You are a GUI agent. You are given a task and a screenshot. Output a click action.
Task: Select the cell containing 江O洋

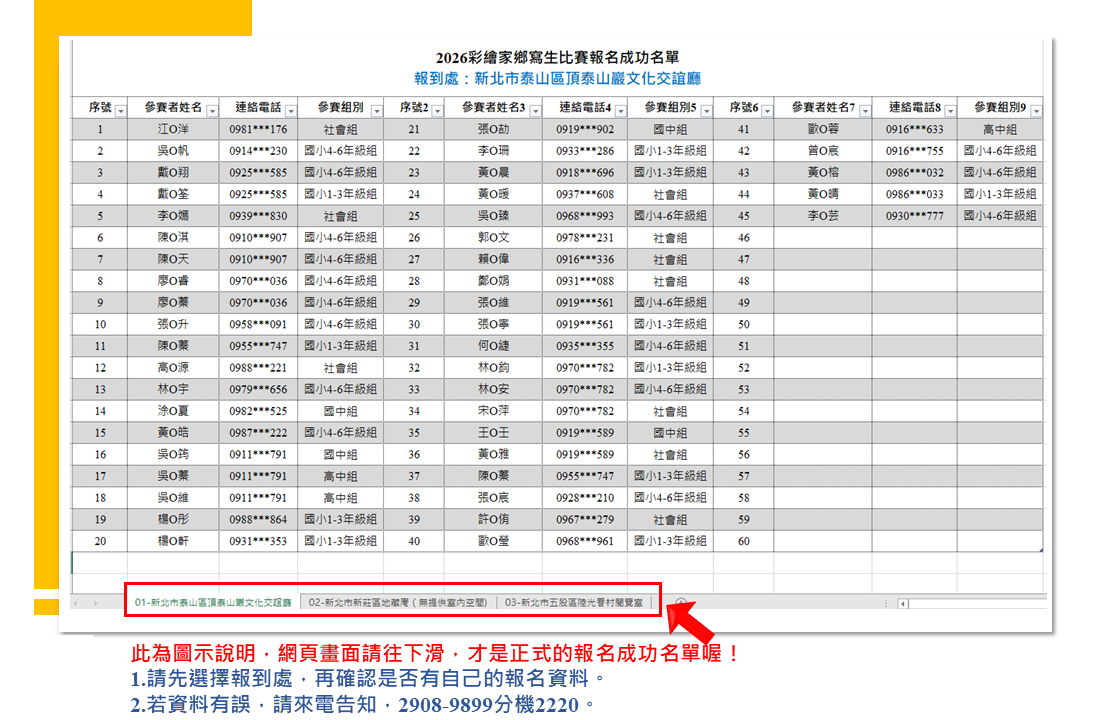(173, 129)
